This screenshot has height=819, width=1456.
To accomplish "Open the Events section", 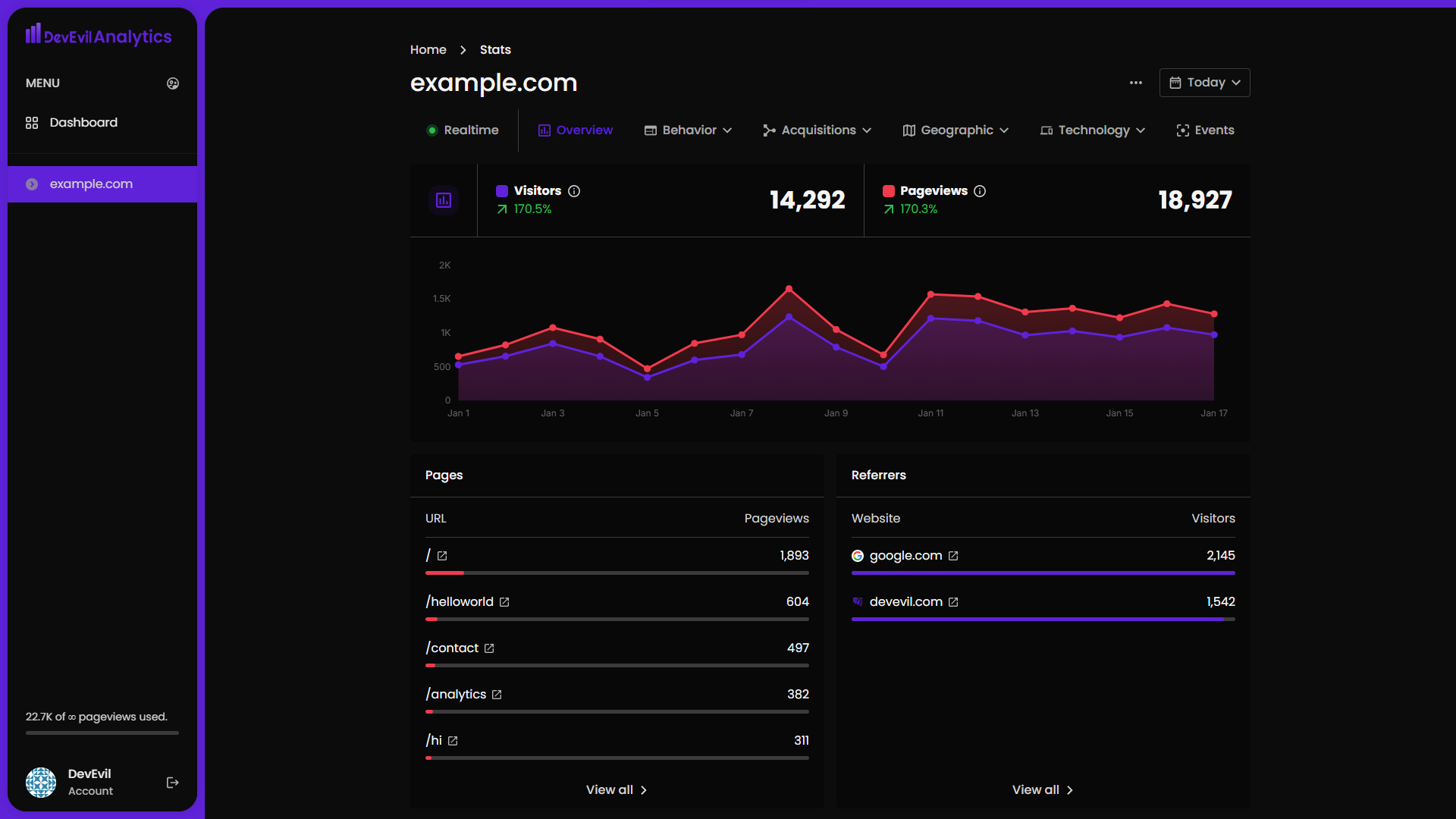I will point(1205,130).
